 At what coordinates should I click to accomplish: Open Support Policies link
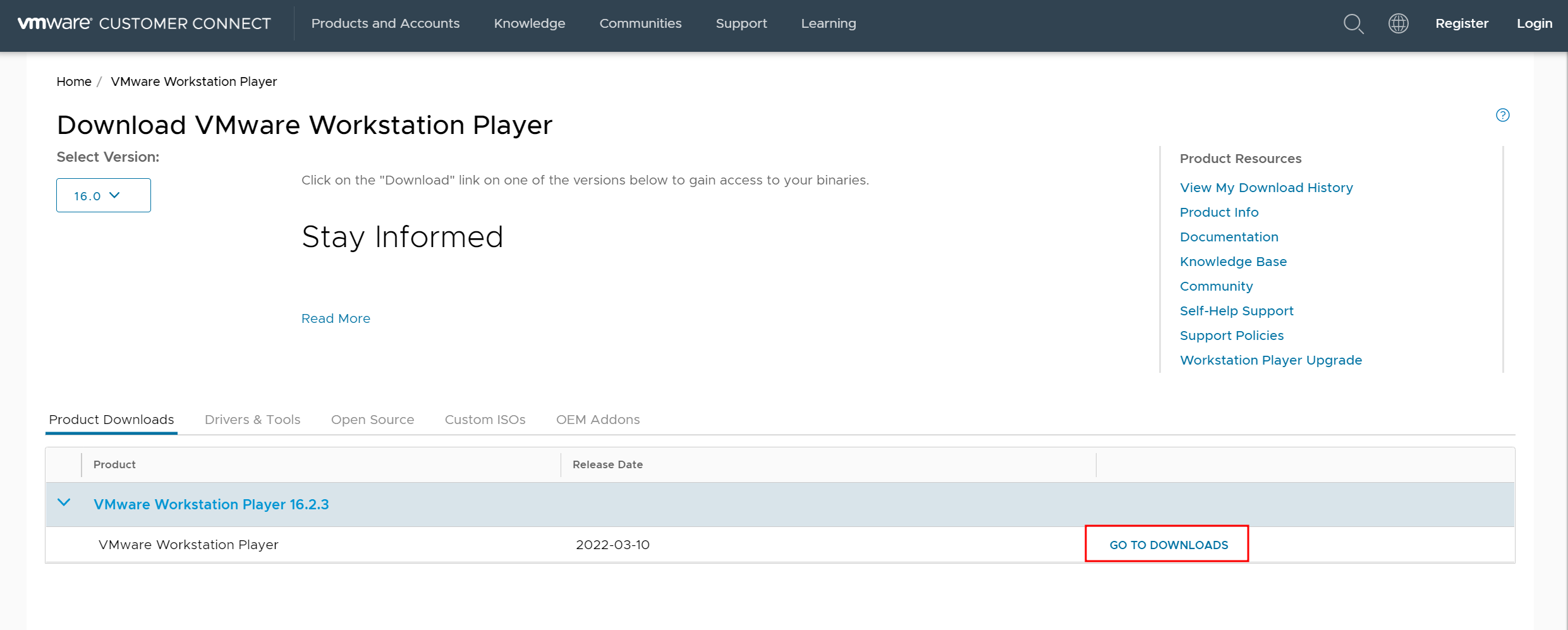point(1231,336)
